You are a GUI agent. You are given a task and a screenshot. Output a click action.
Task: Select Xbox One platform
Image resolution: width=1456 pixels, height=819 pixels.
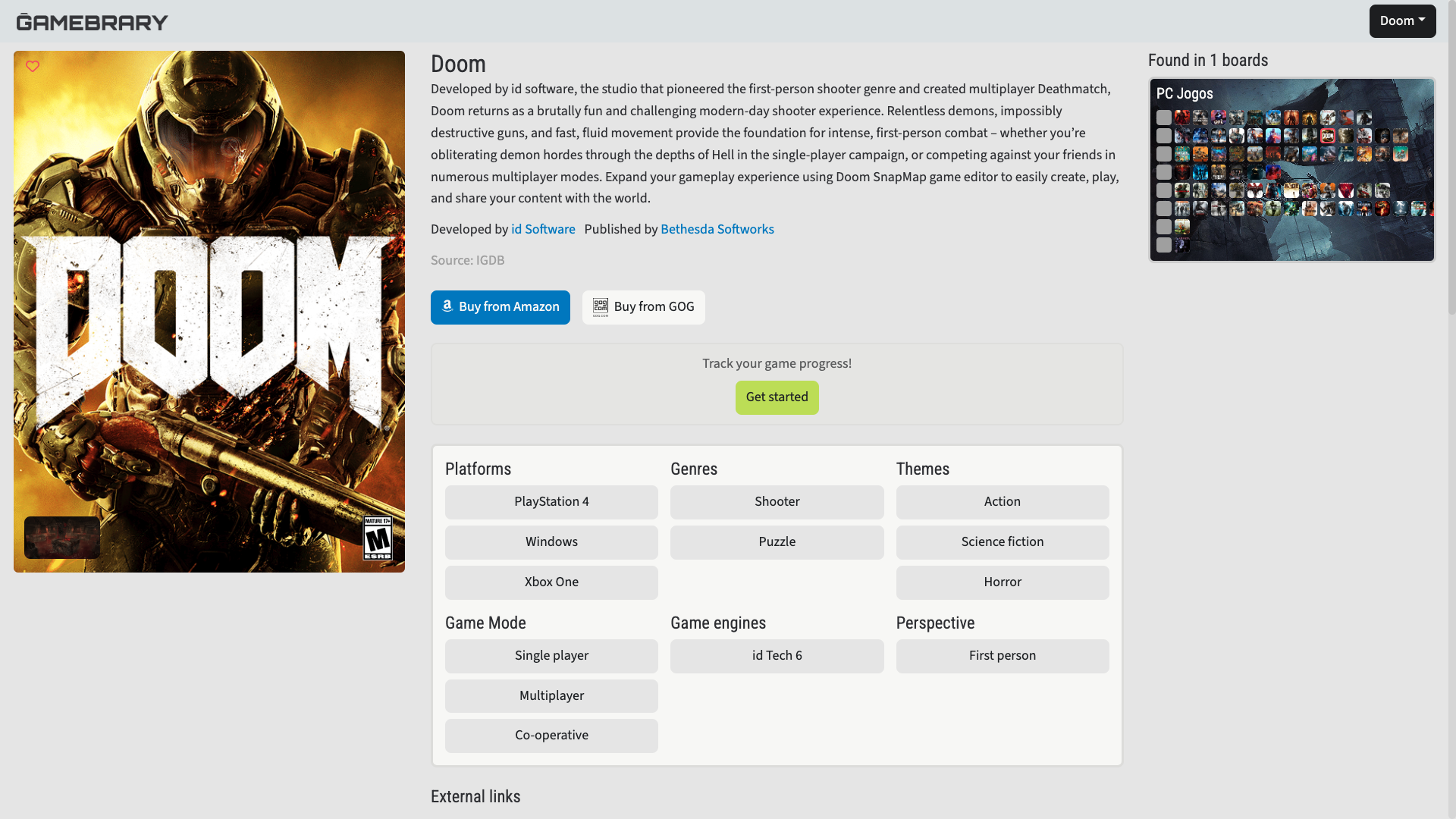pos(551,582)
